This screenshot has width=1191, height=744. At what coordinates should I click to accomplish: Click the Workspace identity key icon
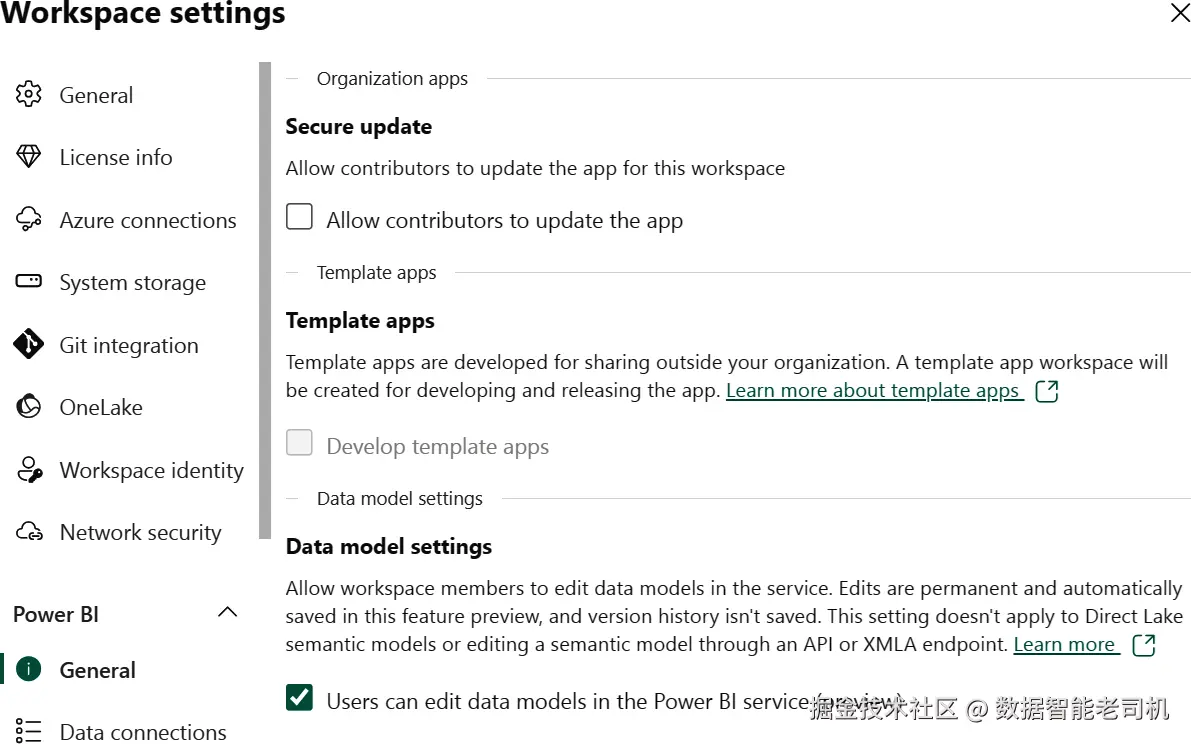(29, 470)
